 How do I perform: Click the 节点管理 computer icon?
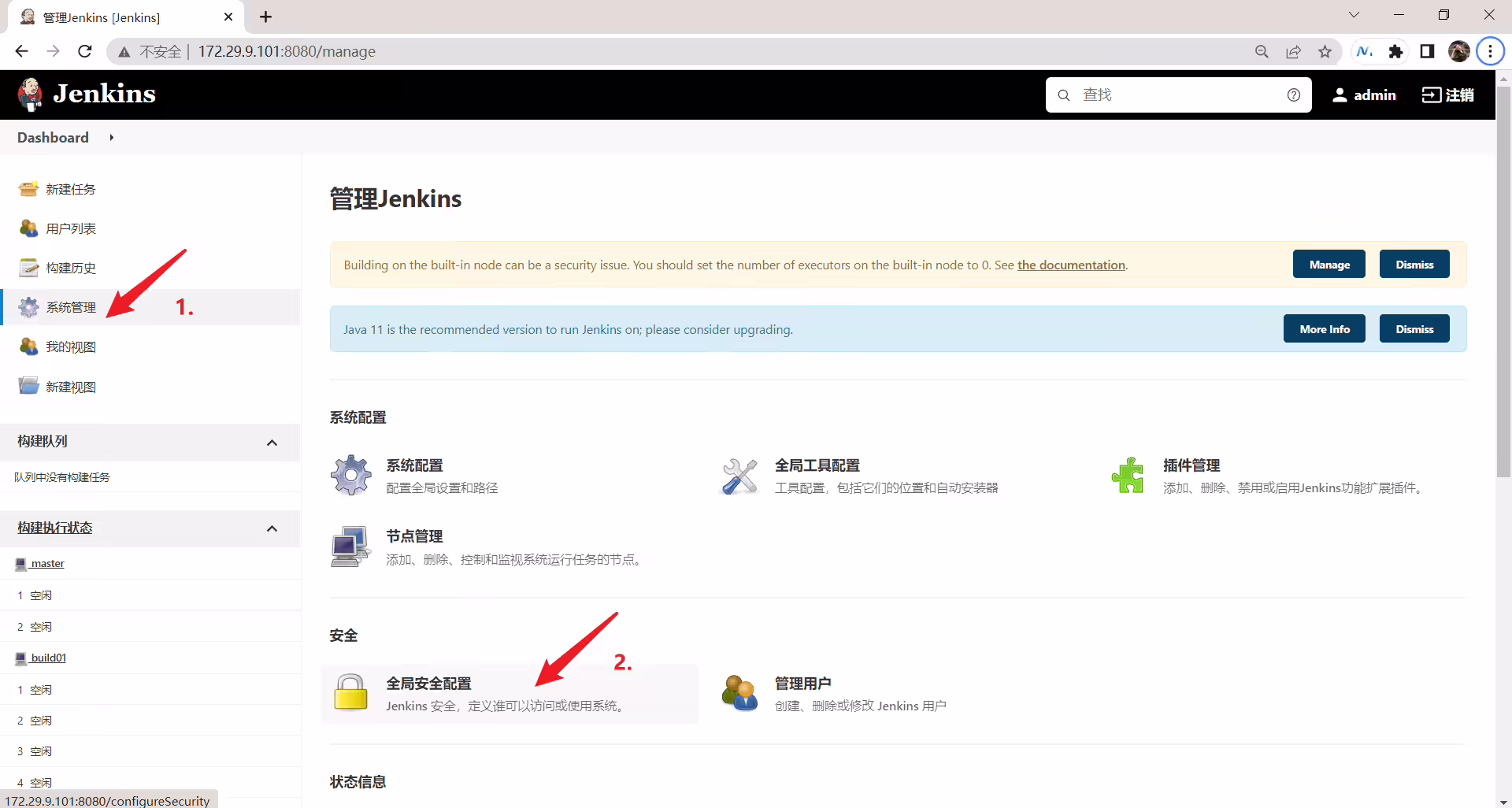tap(350, 547)
